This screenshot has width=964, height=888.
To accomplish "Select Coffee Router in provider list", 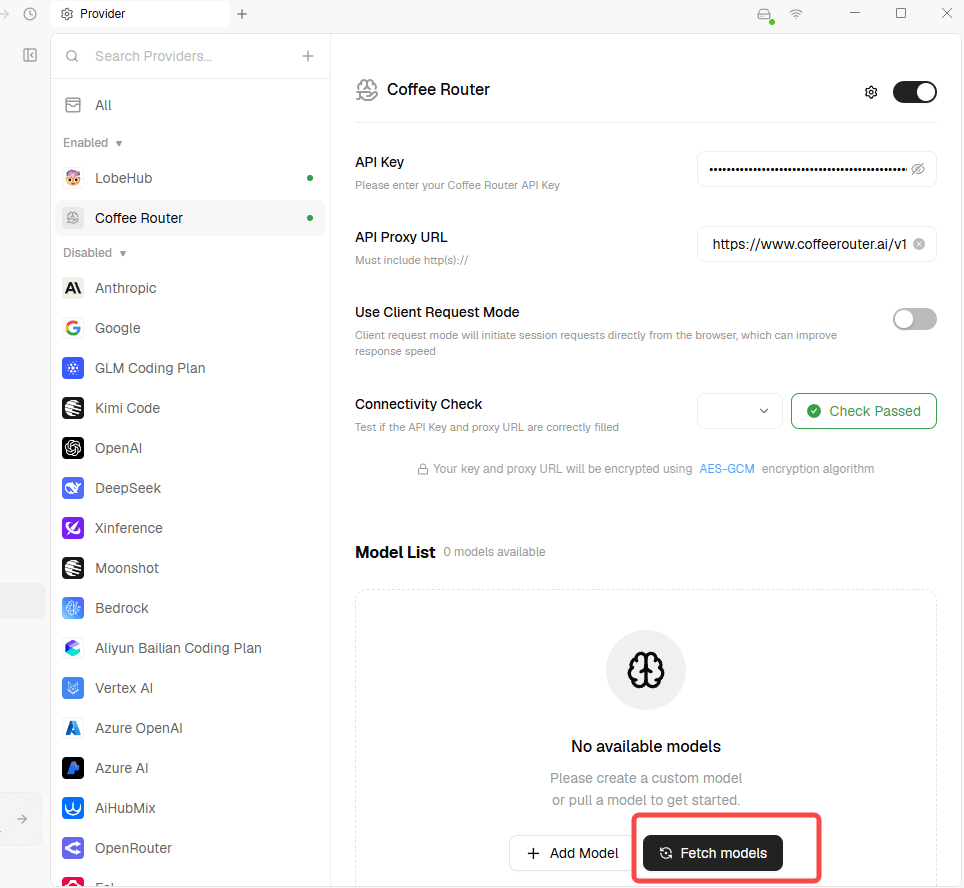I will (x=190, y=218).
